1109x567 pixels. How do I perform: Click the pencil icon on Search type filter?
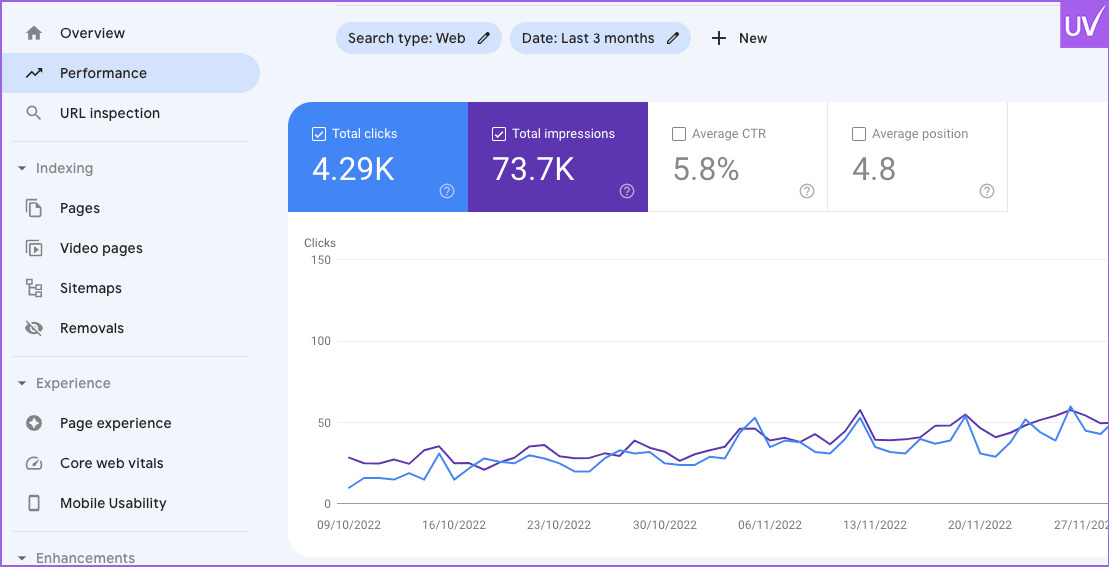point(484,38)
